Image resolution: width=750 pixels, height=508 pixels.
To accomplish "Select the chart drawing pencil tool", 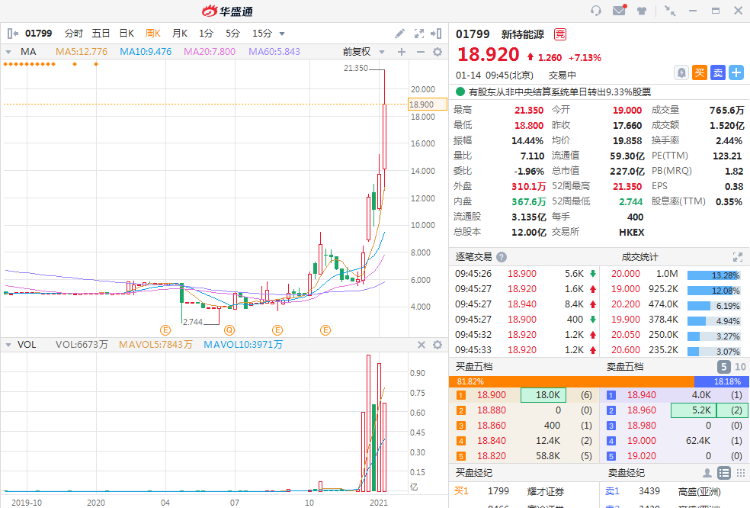I will pos(399,33).
